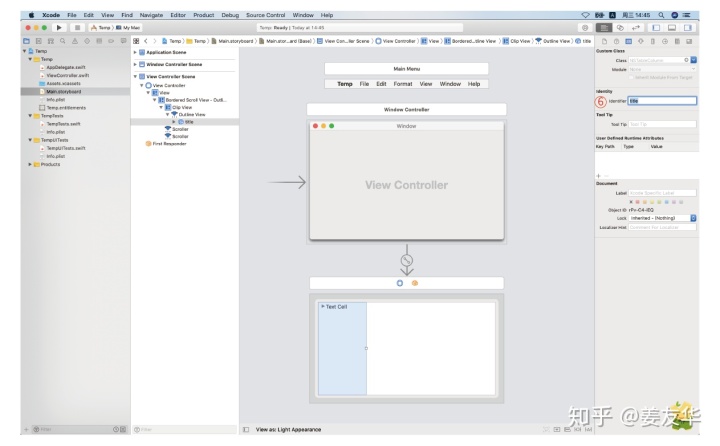Switch to Version editor mode
The image size is (720, 446).
pos(636,28)
